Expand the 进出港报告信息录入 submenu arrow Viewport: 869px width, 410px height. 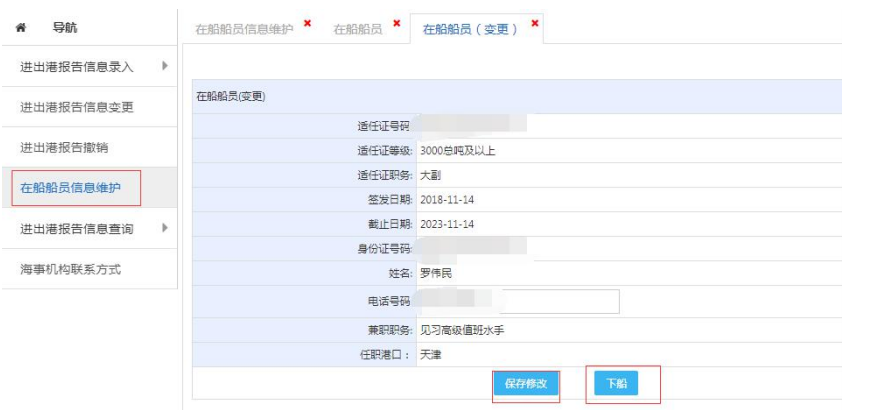(x=164, y=67)
